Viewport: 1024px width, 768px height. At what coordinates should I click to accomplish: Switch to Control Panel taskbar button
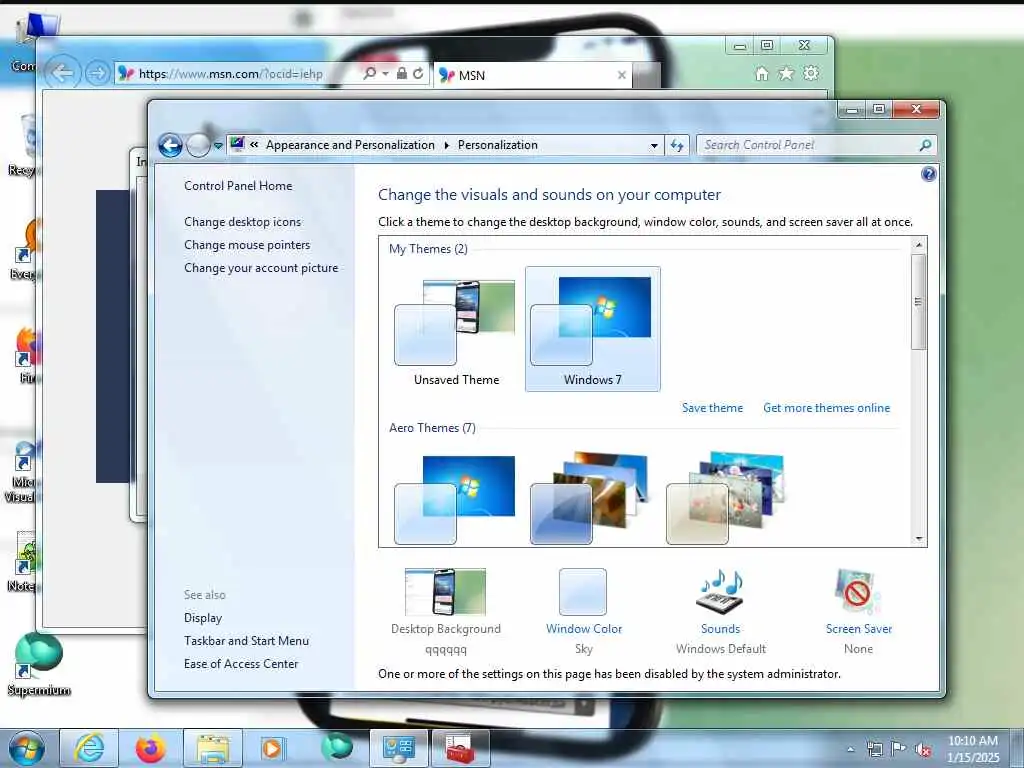click(x=398, y=748)
